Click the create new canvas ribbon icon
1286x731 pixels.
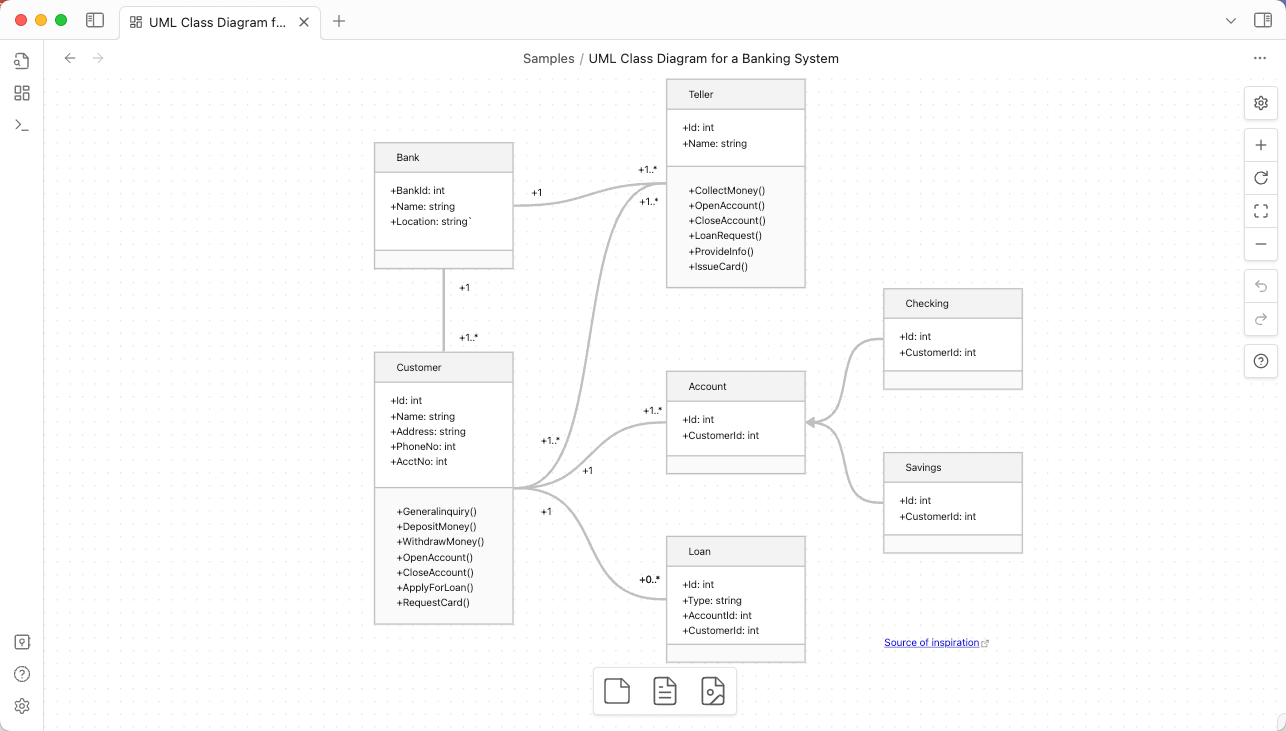pyautogui.click(x=22, y=93)
